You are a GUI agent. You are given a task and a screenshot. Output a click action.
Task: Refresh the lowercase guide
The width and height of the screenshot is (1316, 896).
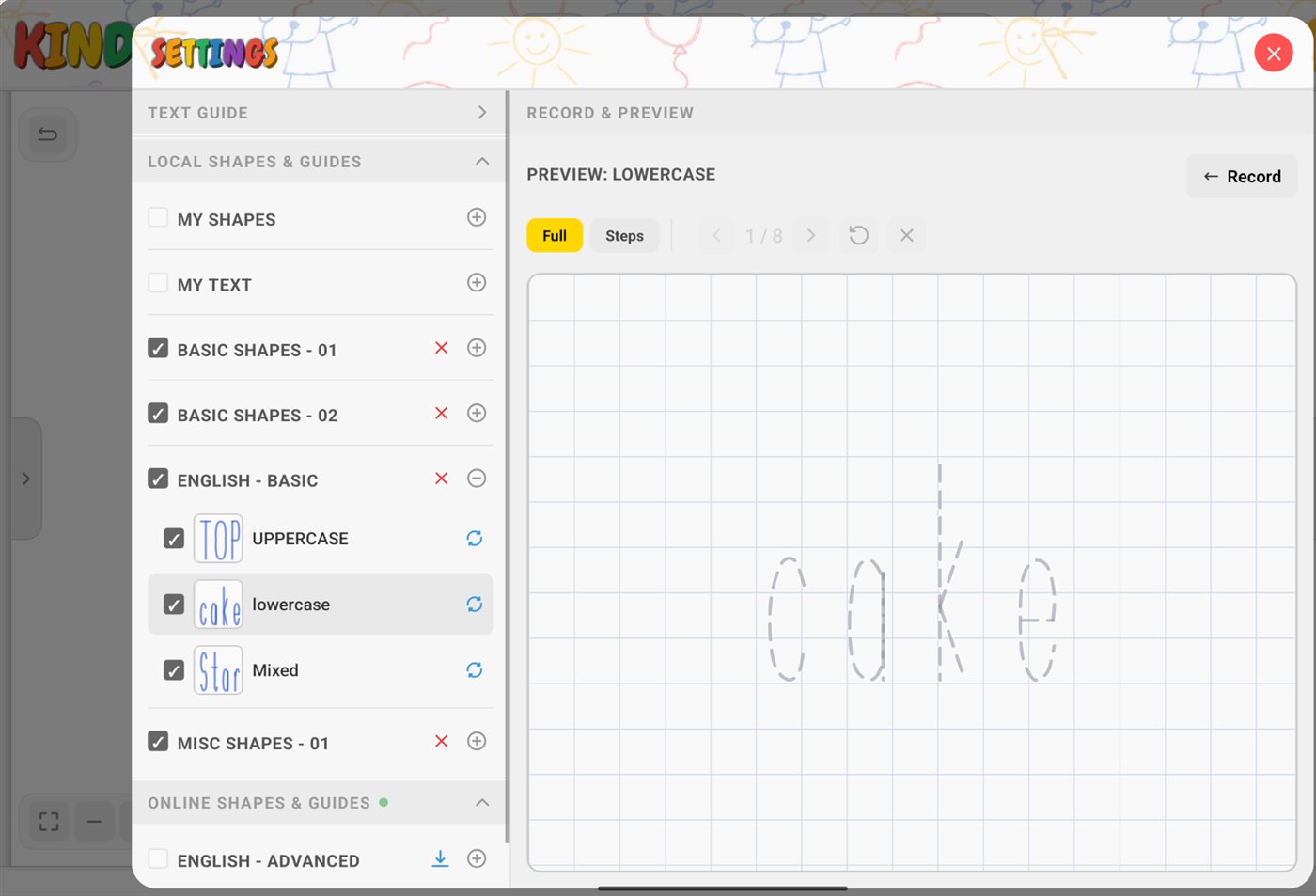click(x=475, y=605)
